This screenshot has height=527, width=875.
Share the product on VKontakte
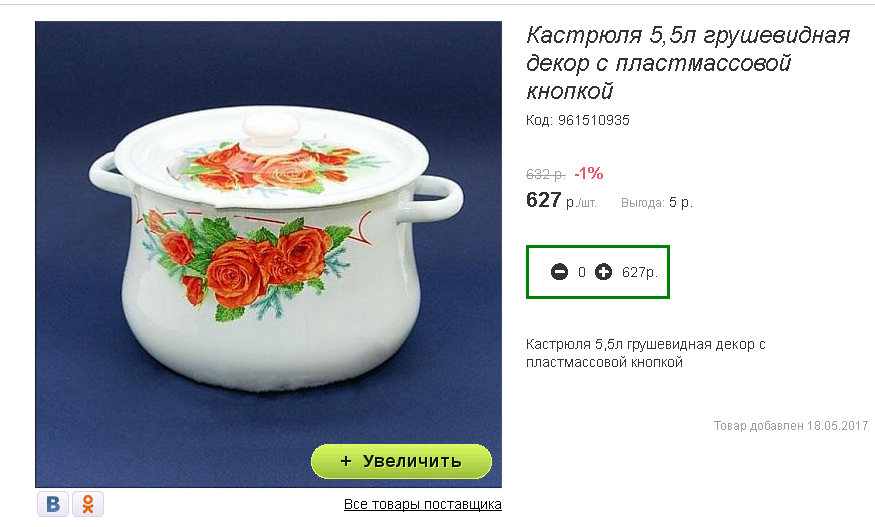click(53, 504)
